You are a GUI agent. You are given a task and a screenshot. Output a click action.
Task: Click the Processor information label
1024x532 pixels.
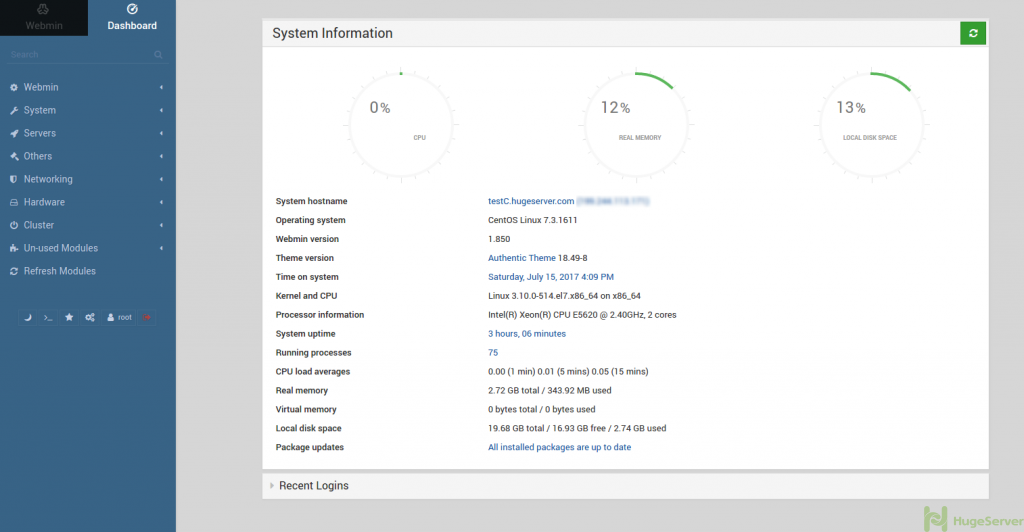[x=320, y=315]
